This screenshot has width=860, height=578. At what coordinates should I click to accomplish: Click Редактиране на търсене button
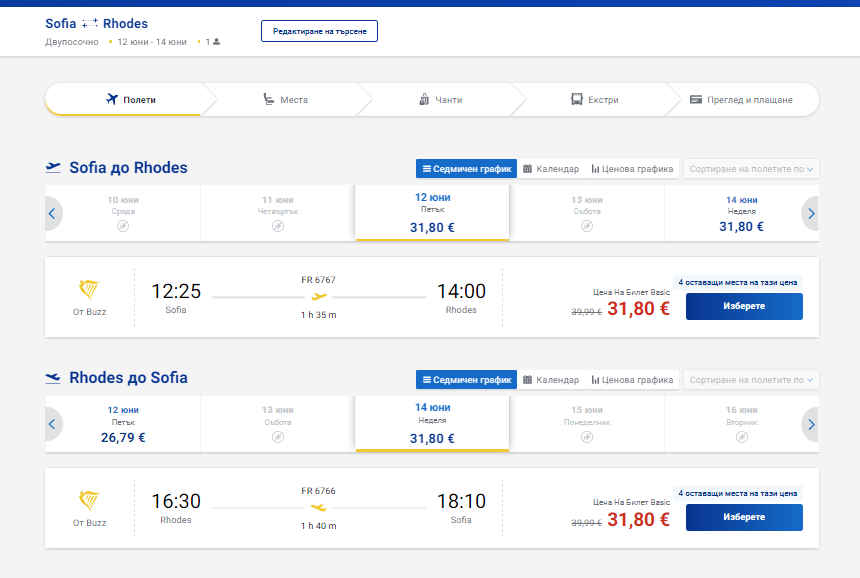click(319, 31)
